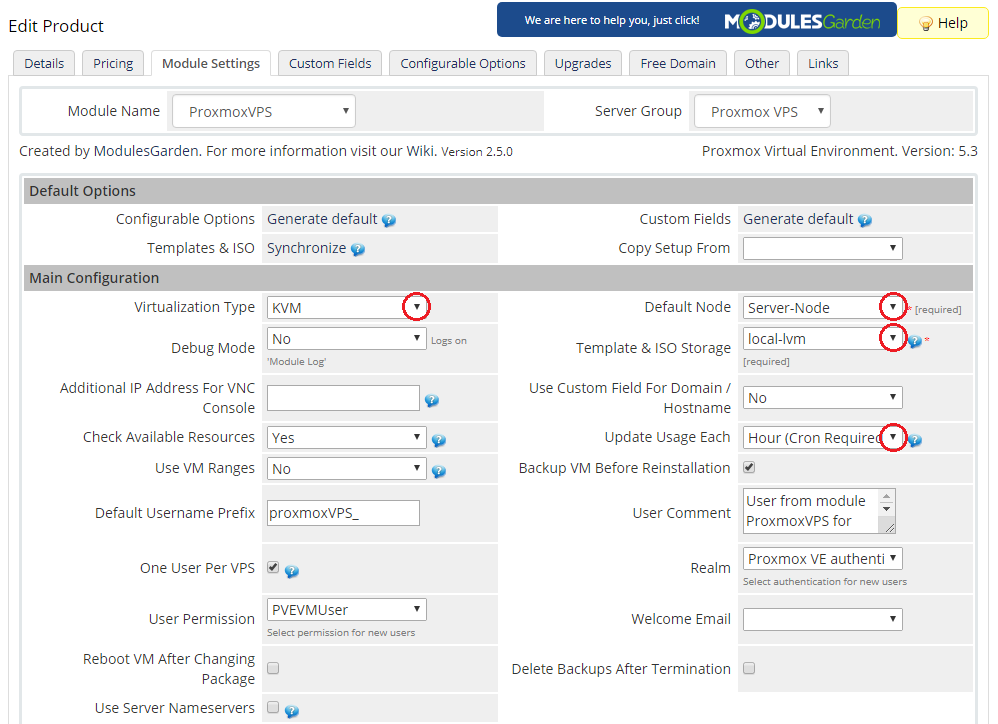Click User Comment scrollbar up arrow
The height and width of the screenshot is (724, 998).
click(x=887, y=496)
